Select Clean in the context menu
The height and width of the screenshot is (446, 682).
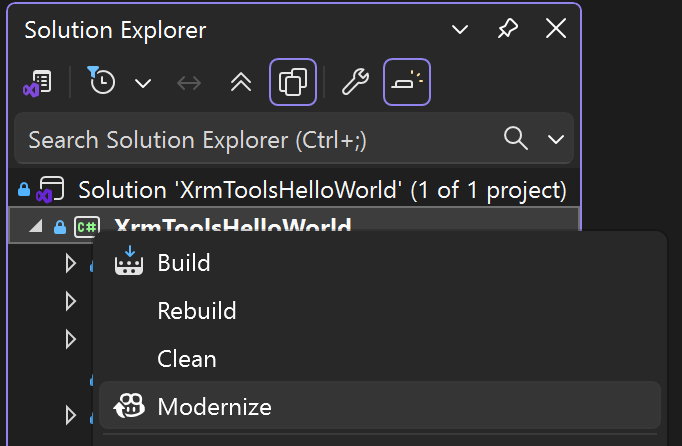click(187, 358)
